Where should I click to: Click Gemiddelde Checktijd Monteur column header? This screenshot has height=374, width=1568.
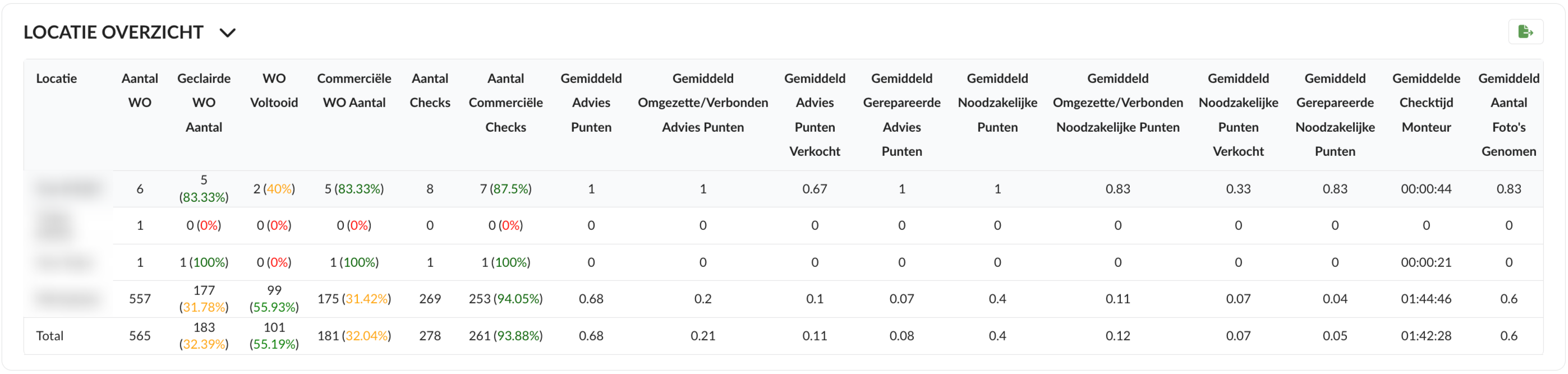(x=1426, y=103)
